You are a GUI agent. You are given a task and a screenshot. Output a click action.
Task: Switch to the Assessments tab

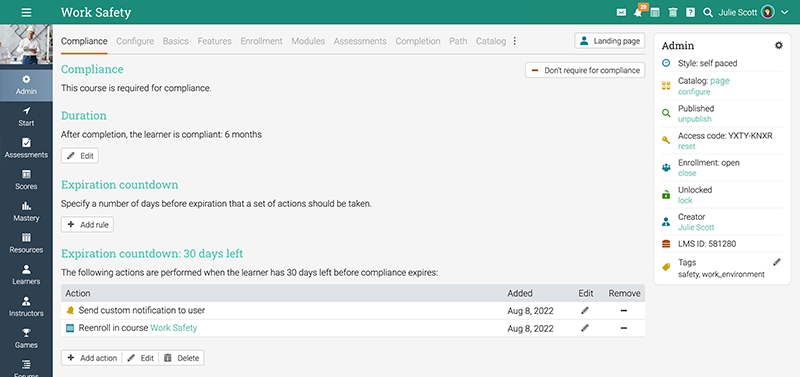(x=360, y=41)
